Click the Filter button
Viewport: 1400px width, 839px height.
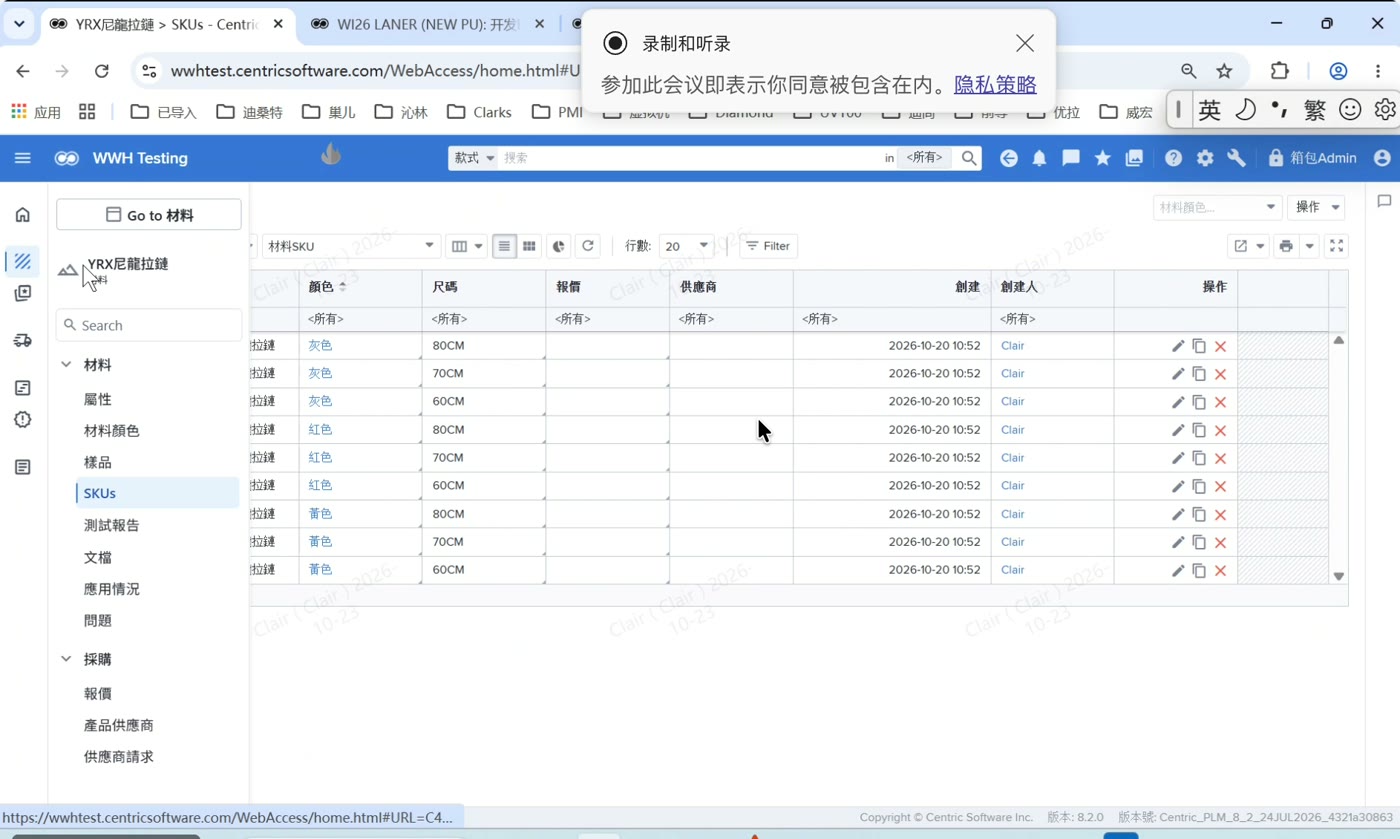tap(768, 246)
